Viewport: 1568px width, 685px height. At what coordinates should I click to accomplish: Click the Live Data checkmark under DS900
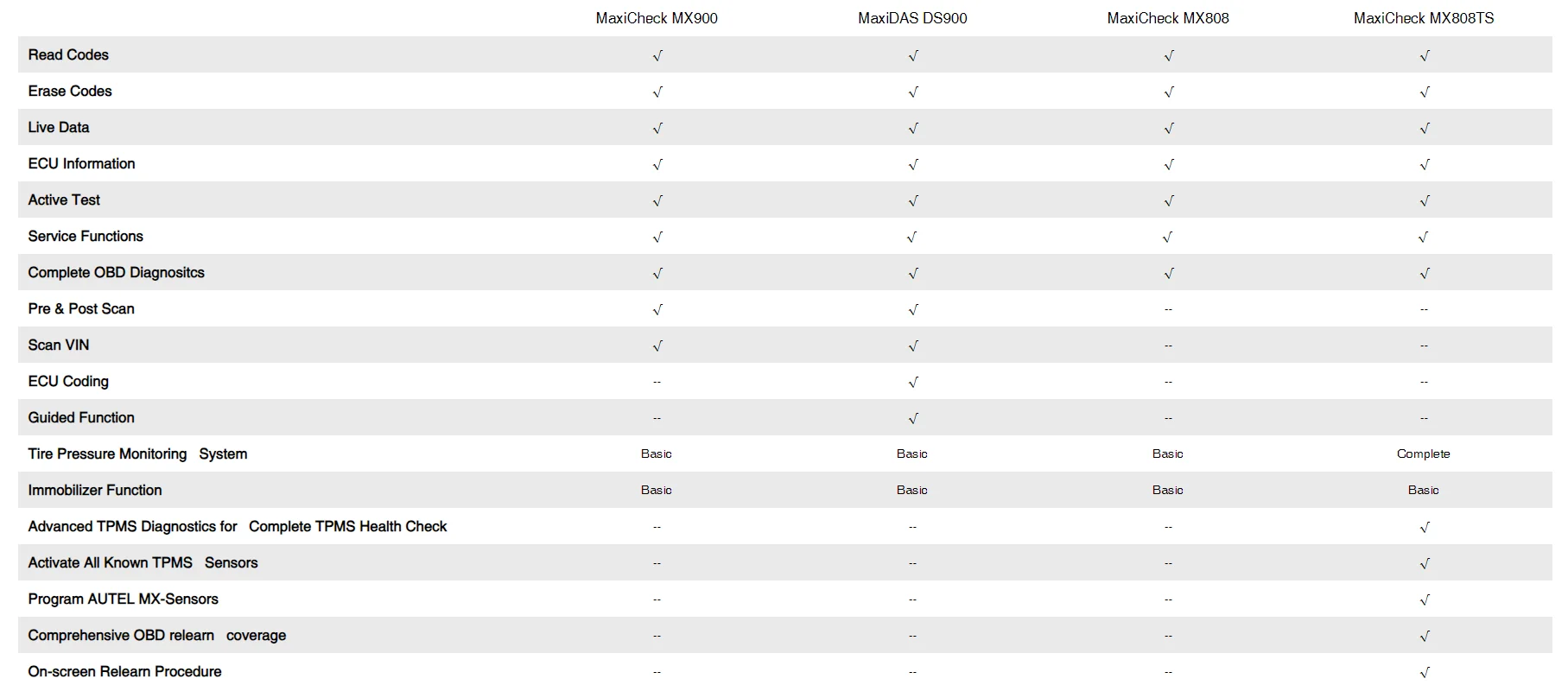tap(913, 128)
